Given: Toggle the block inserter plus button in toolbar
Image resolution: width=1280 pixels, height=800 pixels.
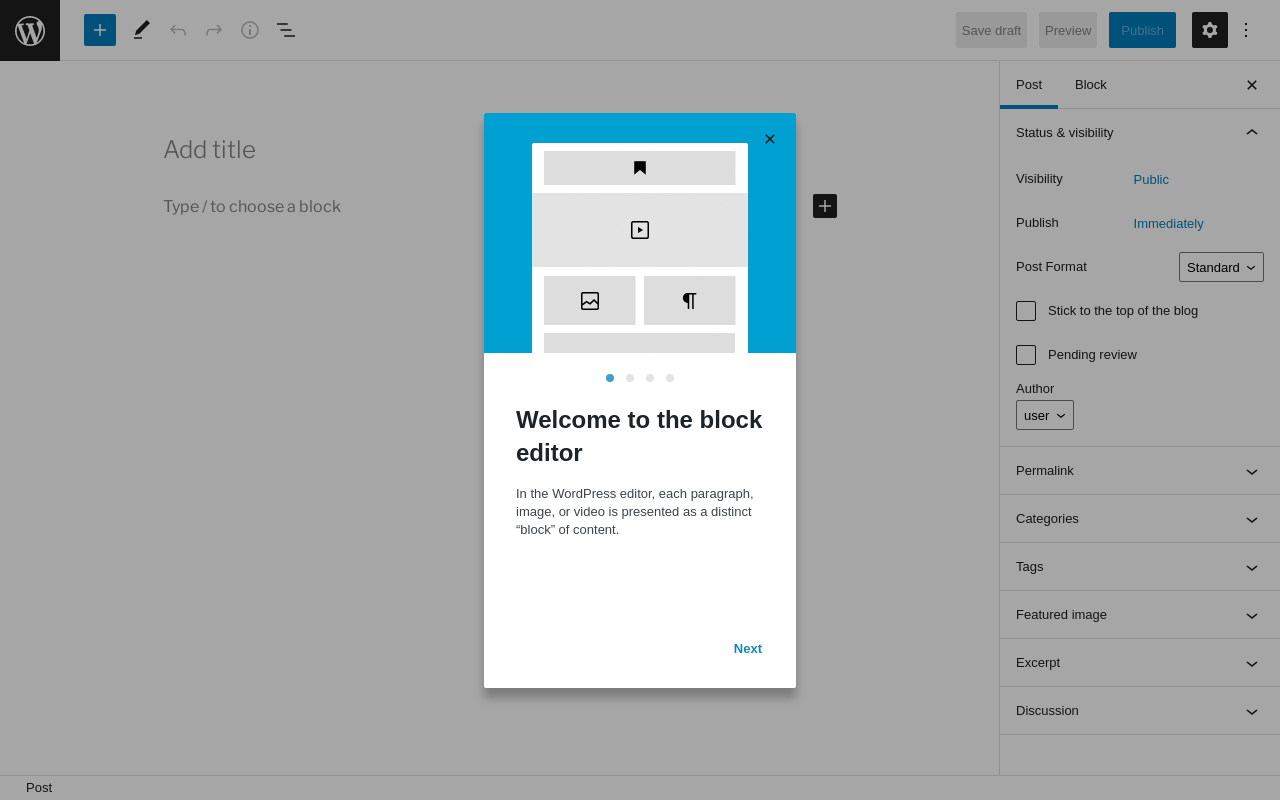Looking at the screenshot, I should click(x=100, y=30).
